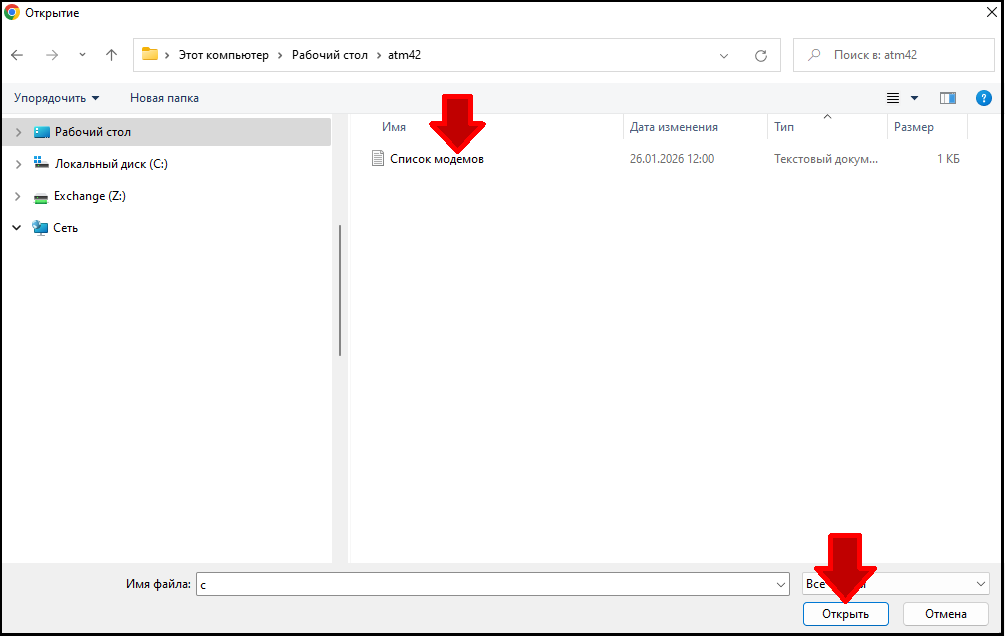This screenshot has width=1005, height=636.
Task: Select the Список модемов text file
Action: coord(436,159)
